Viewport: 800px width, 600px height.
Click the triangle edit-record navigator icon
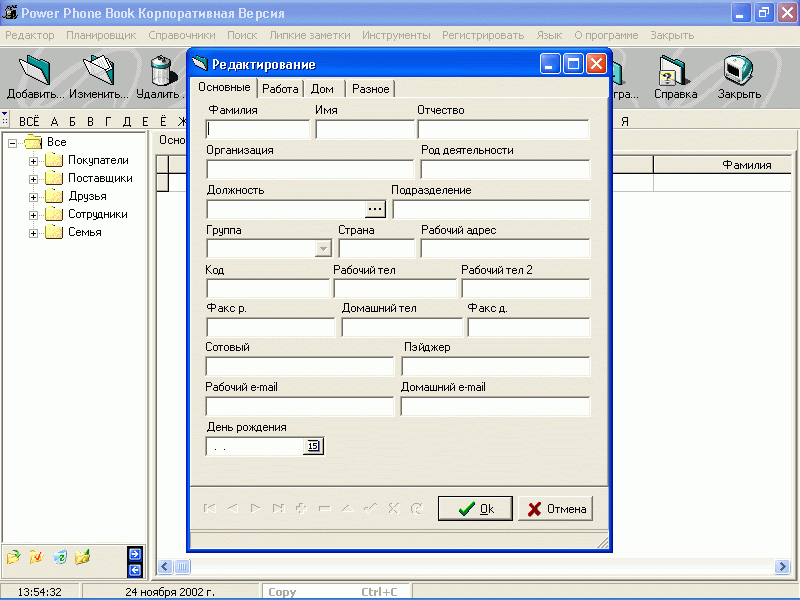pyautogui.click(x=347, y=508)
